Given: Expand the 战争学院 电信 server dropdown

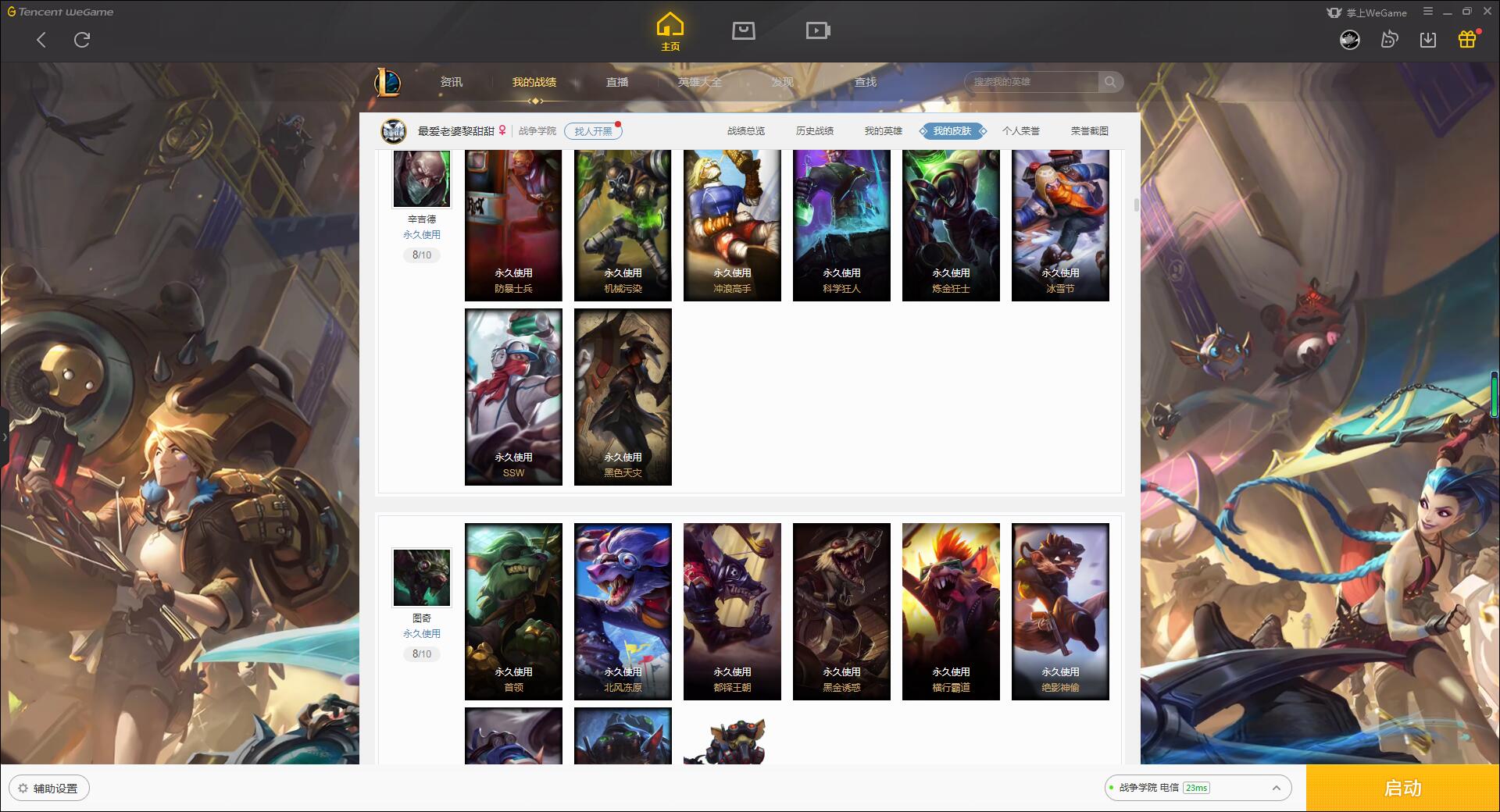Looking at the screenshot, I should pyautogui.click(x=1198, y=788).
